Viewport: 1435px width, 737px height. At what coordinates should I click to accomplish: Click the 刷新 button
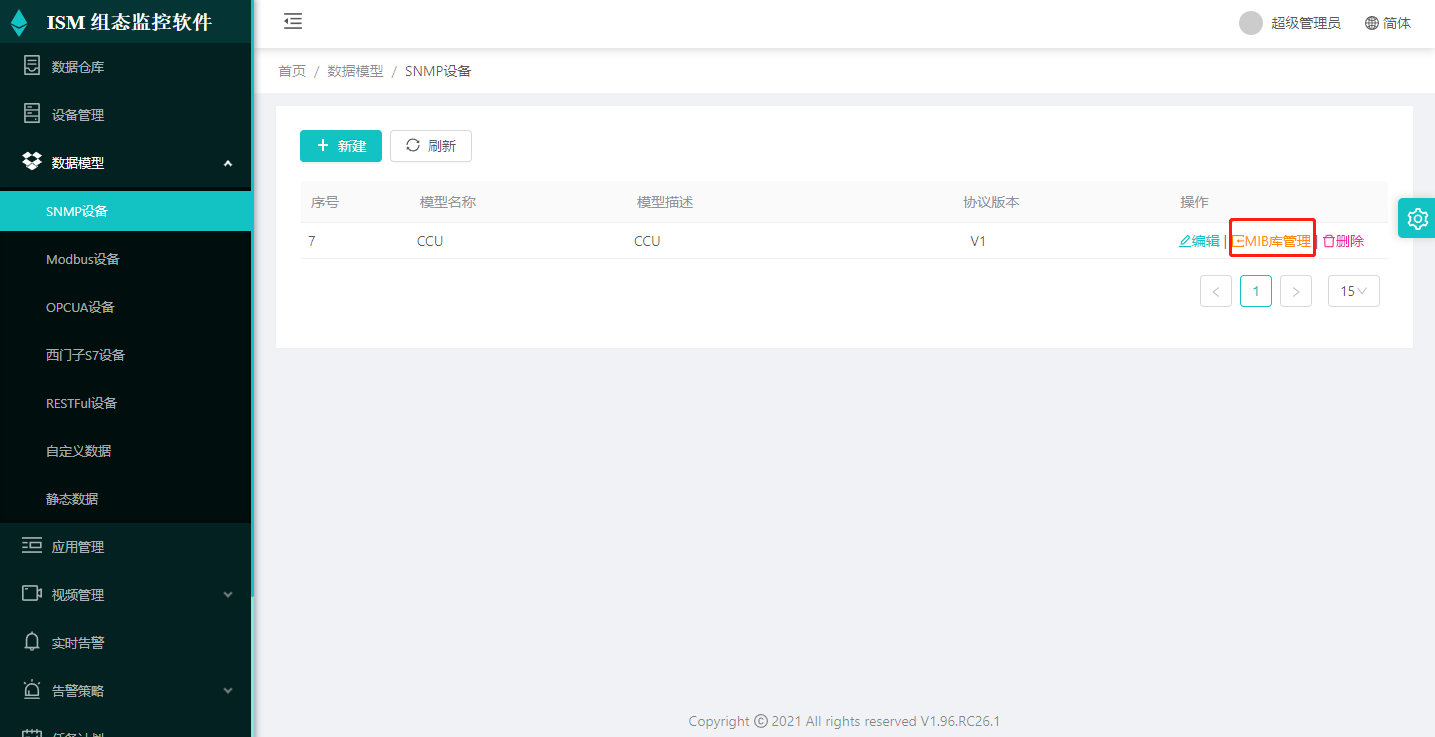(x=430, y=146)
